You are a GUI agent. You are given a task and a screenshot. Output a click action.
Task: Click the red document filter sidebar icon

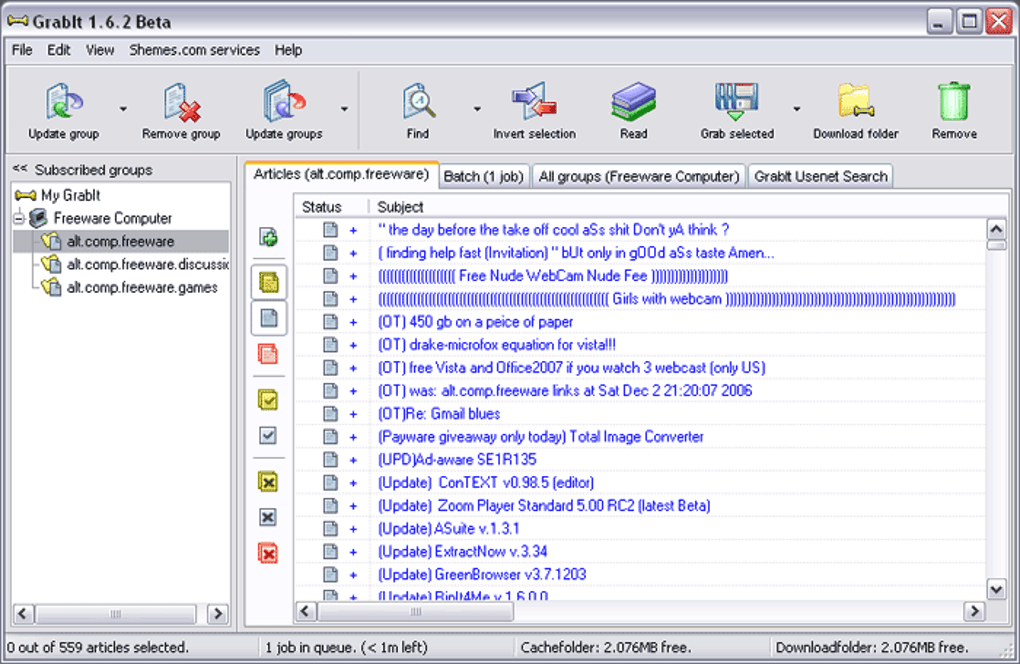point(268,354)
